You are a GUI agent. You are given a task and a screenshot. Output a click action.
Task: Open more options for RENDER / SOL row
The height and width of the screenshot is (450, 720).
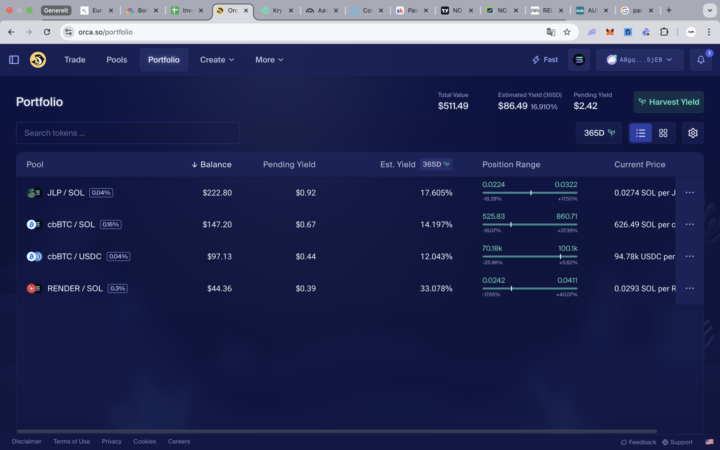pyautogui.click(x=689, y=288)
